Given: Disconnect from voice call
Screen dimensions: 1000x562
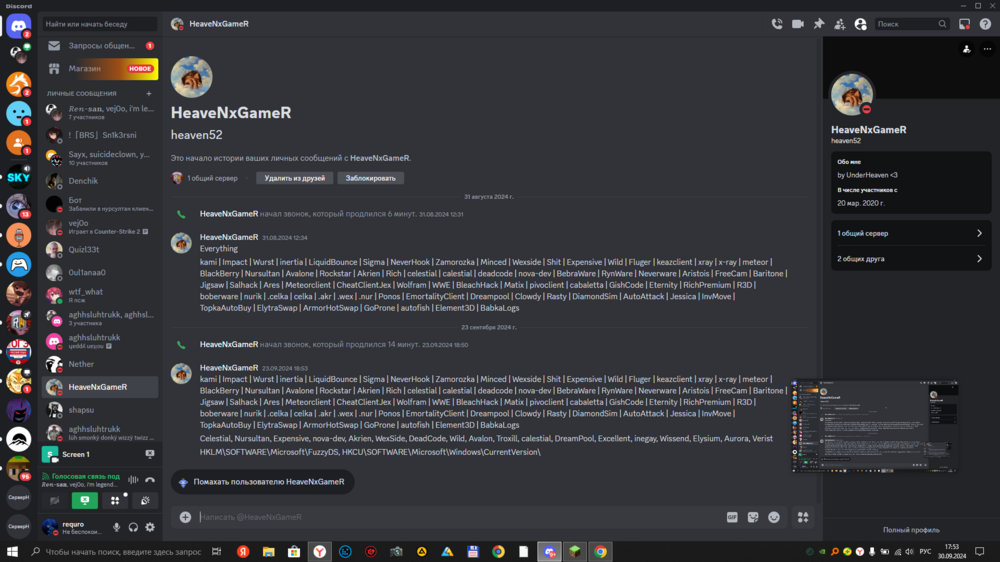Looking at the screenshot, I should pos(150,480).
